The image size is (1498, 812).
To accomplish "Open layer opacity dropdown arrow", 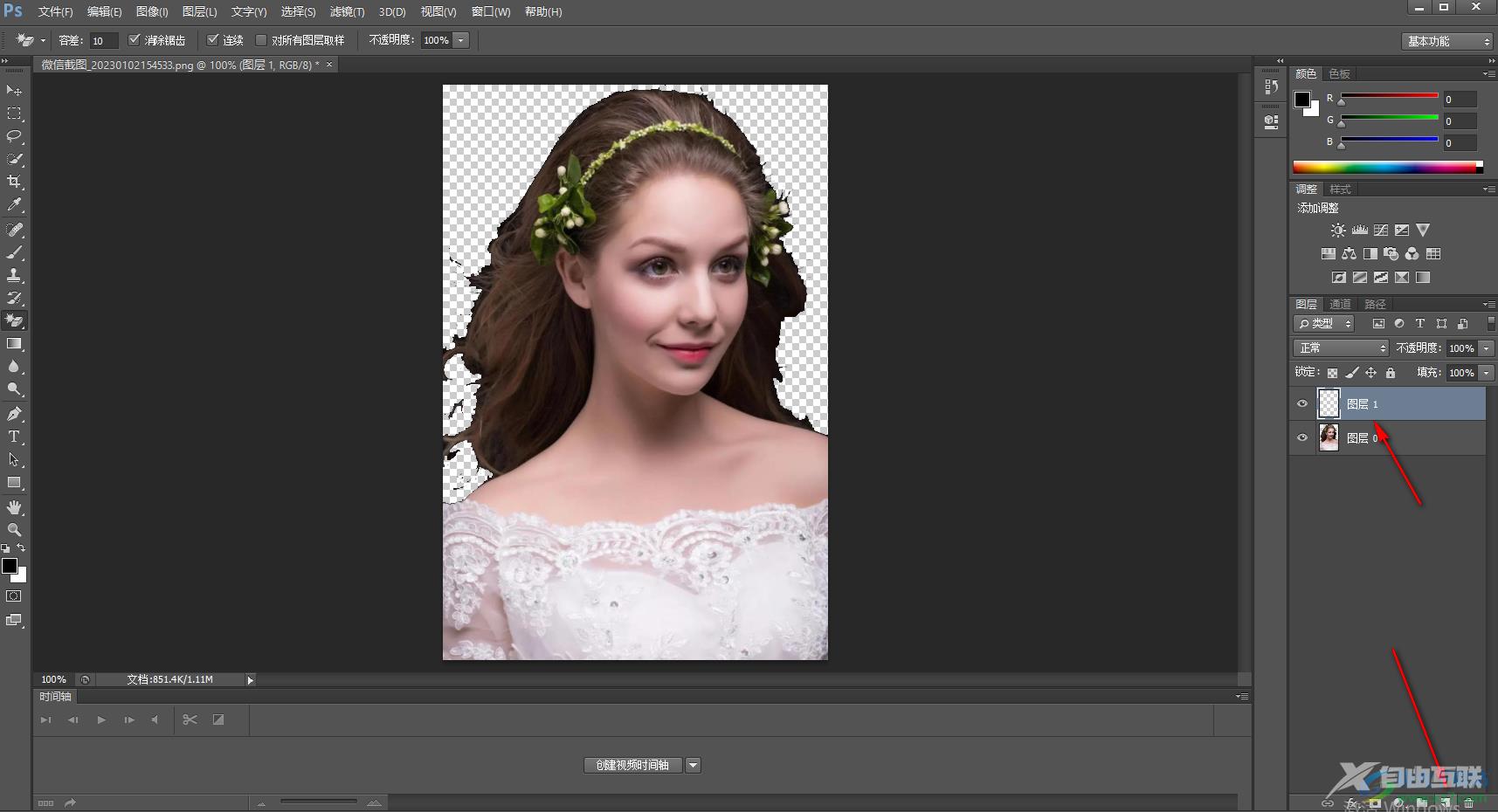I will pyautogui.click(x=1486, y=348).
